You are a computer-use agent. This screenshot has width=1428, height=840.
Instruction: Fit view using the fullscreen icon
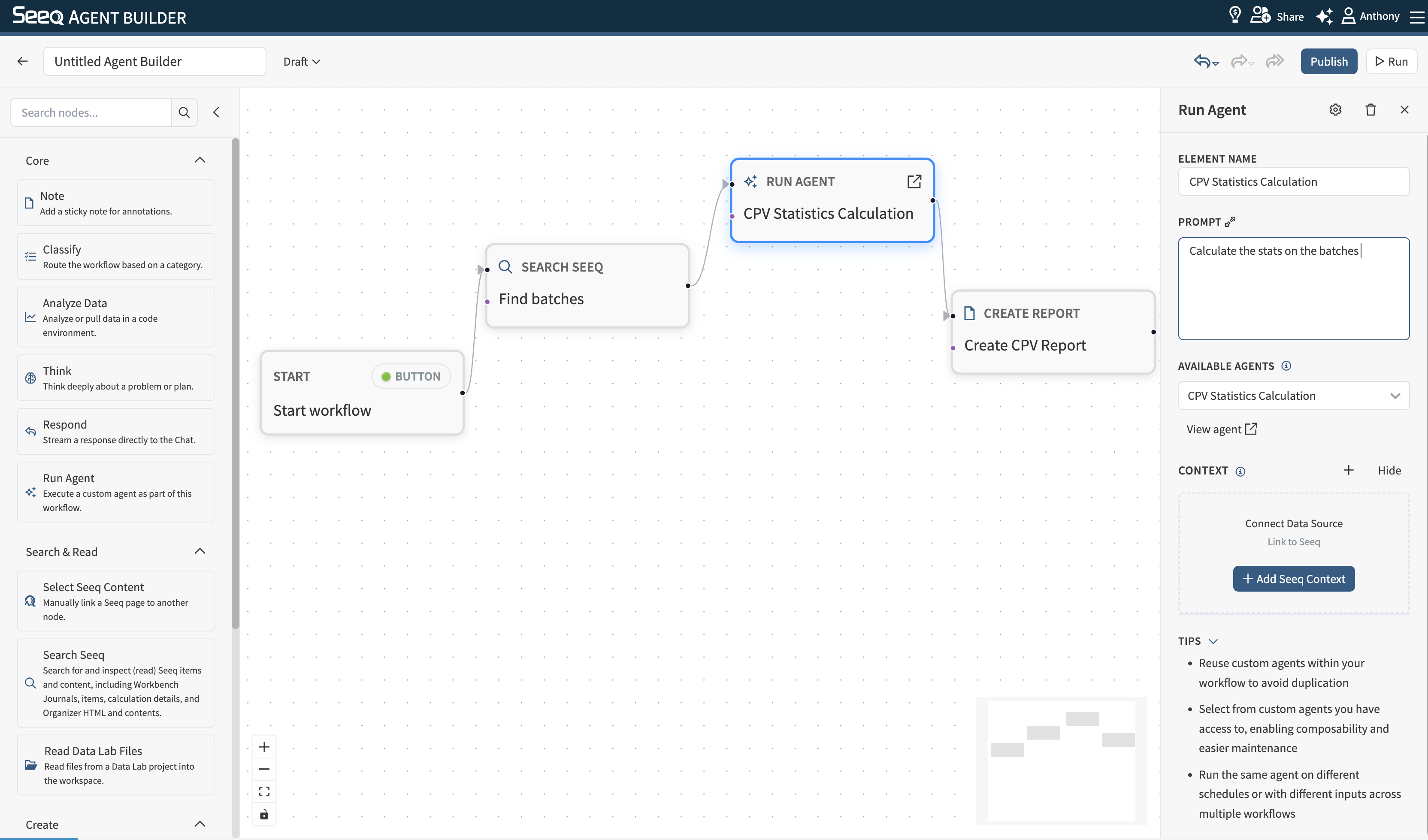click(264, 791)
